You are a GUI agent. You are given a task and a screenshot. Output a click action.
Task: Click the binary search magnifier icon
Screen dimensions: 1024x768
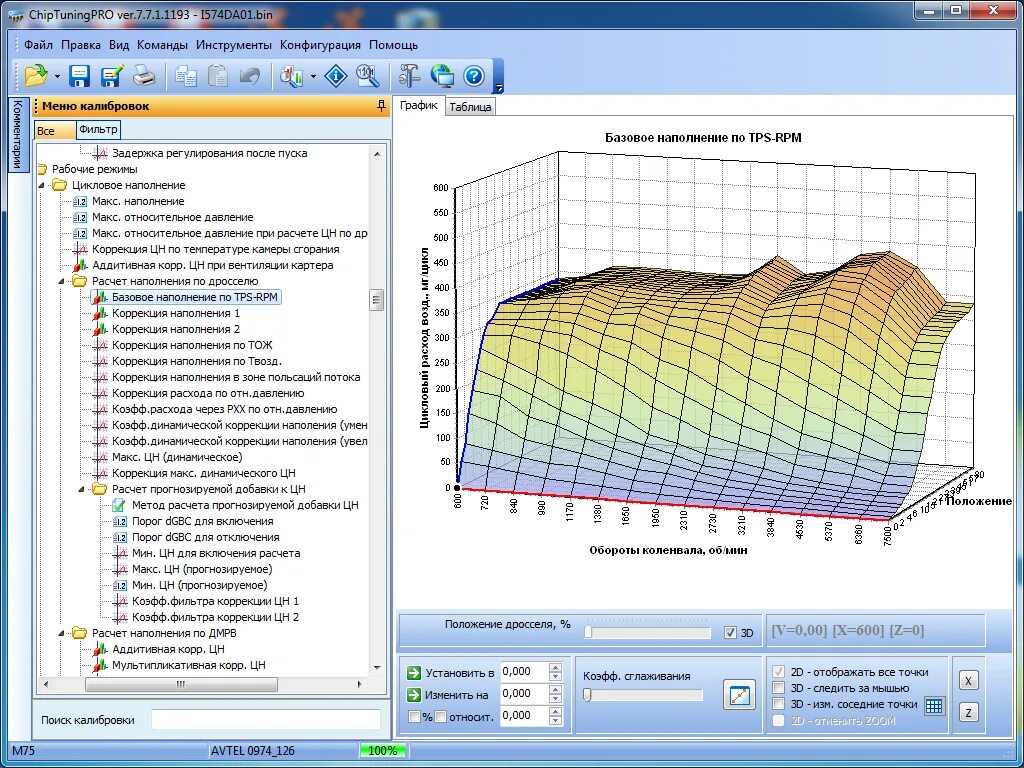(x=368, y=76)
